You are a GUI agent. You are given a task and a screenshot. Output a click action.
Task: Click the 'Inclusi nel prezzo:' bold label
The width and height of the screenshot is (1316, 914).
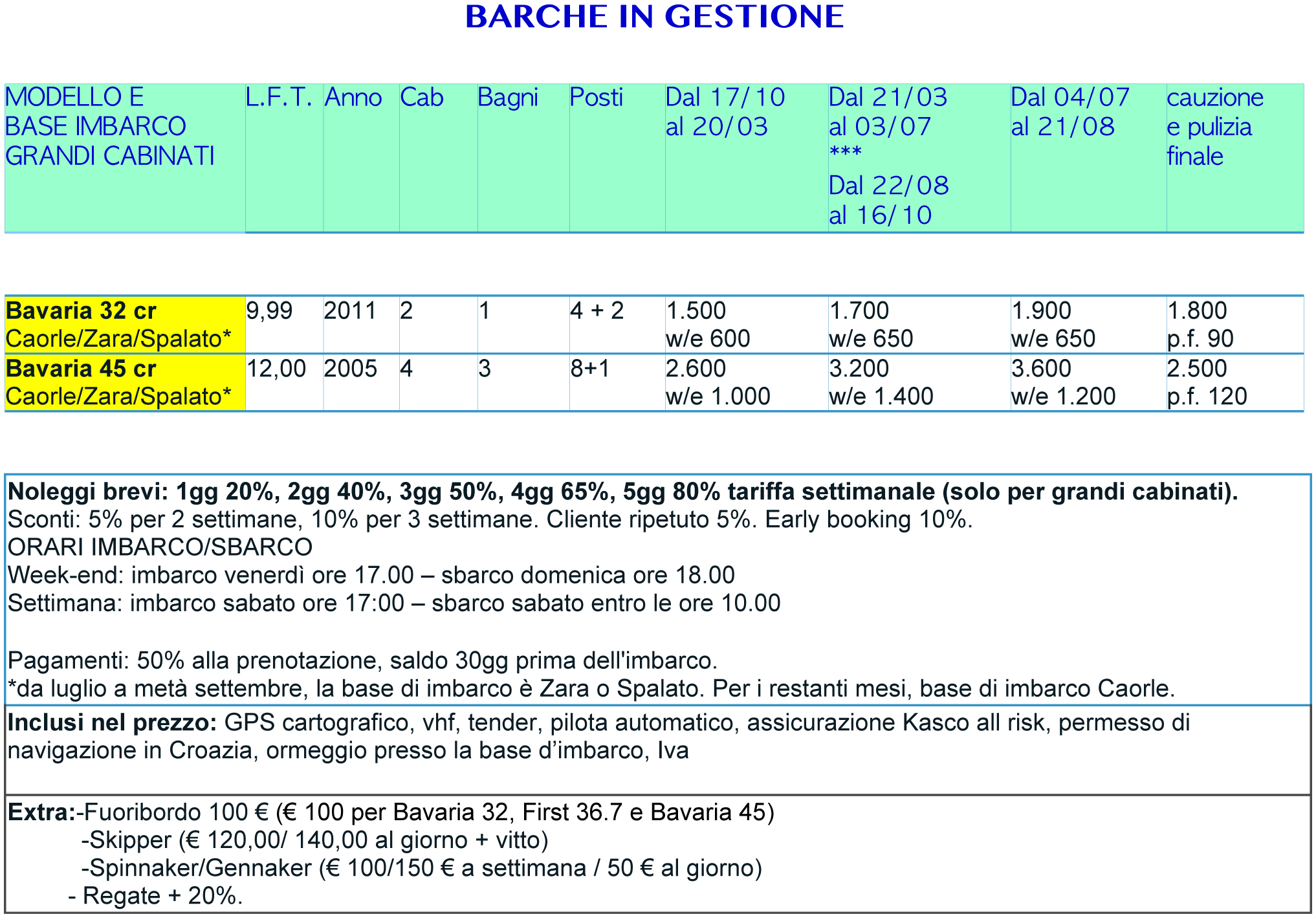(x=112, y=723)
